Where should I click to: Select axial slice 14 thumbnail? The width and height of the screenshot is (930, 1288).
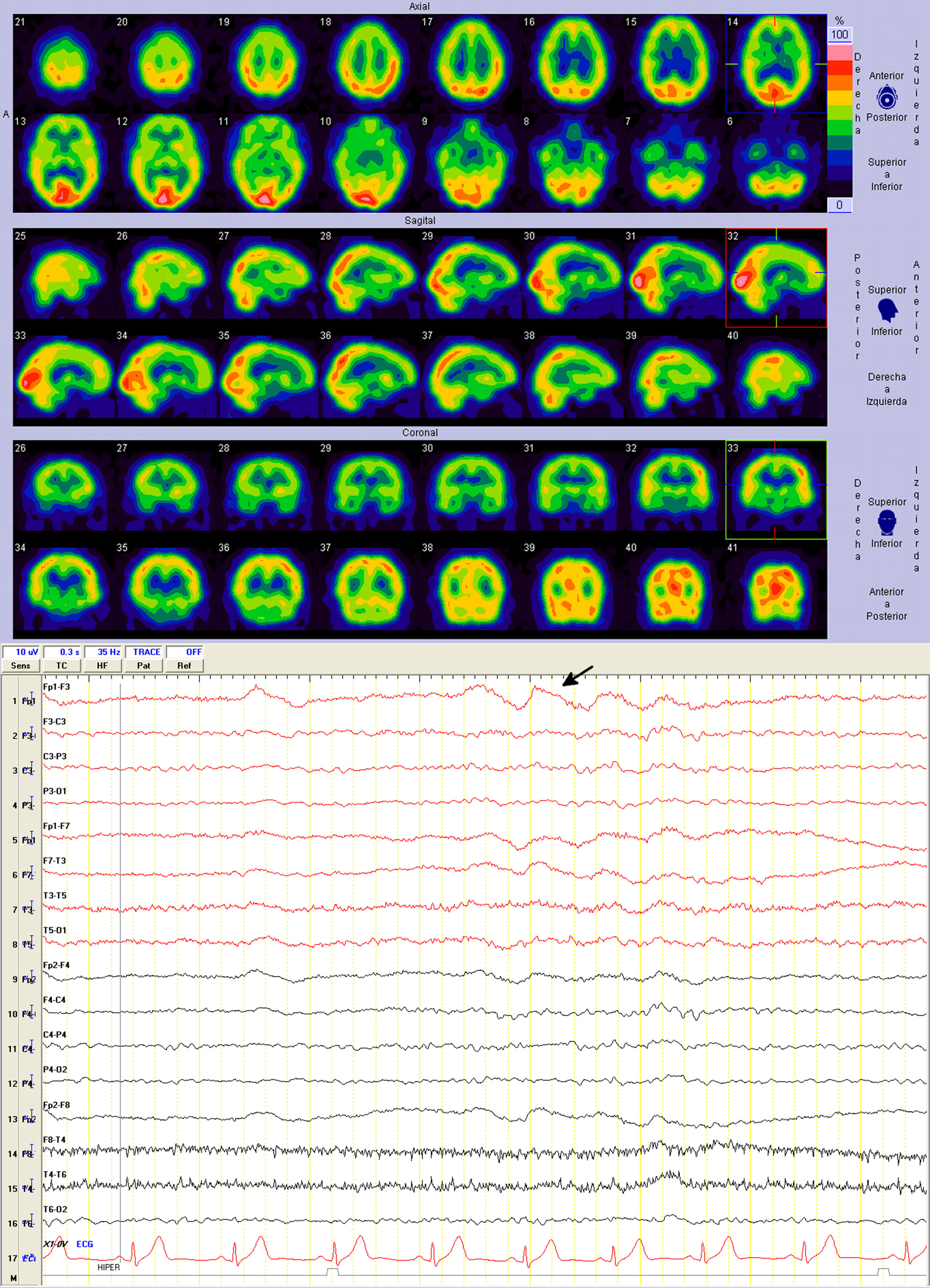click(x=776, y=63)
